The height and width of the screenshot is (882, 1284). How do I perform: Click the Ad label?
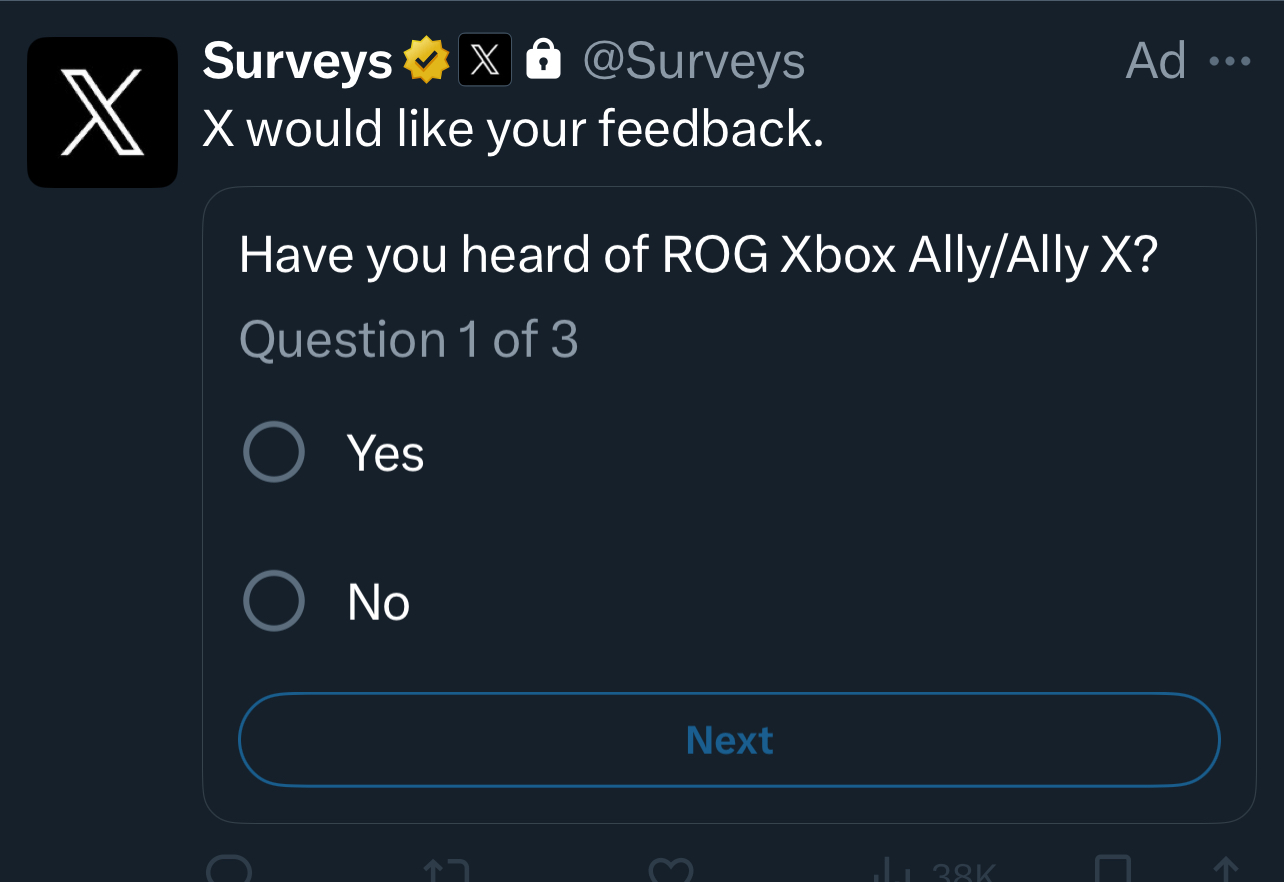(x=1156, y=62)
